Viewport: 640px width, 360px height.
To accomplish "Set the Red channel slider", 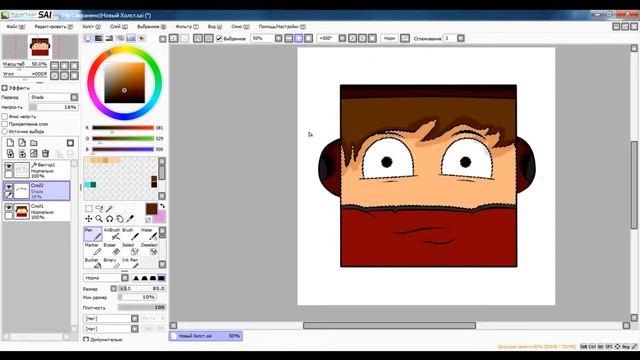I will coord(123,128).
